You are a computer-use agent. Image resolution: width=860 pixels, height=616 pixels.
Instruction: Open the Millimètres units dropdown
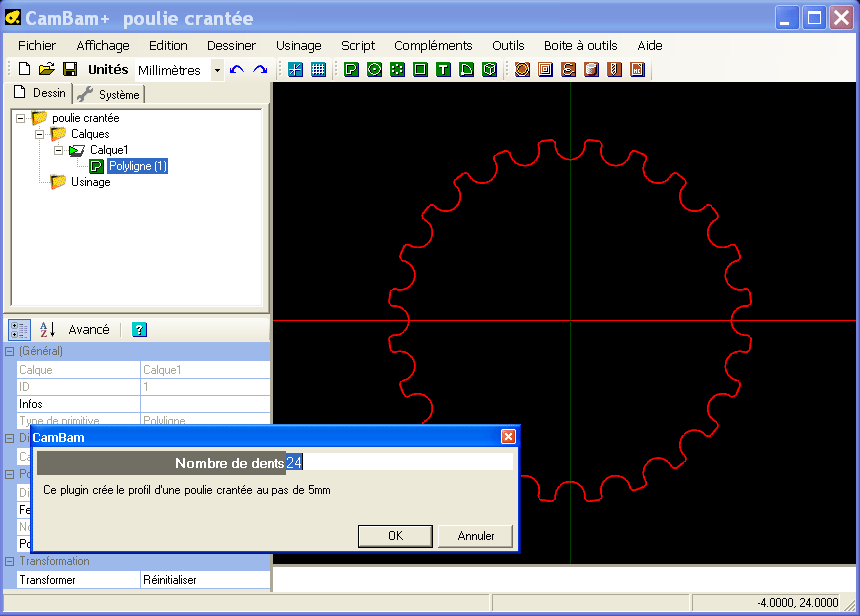(217, 70)
